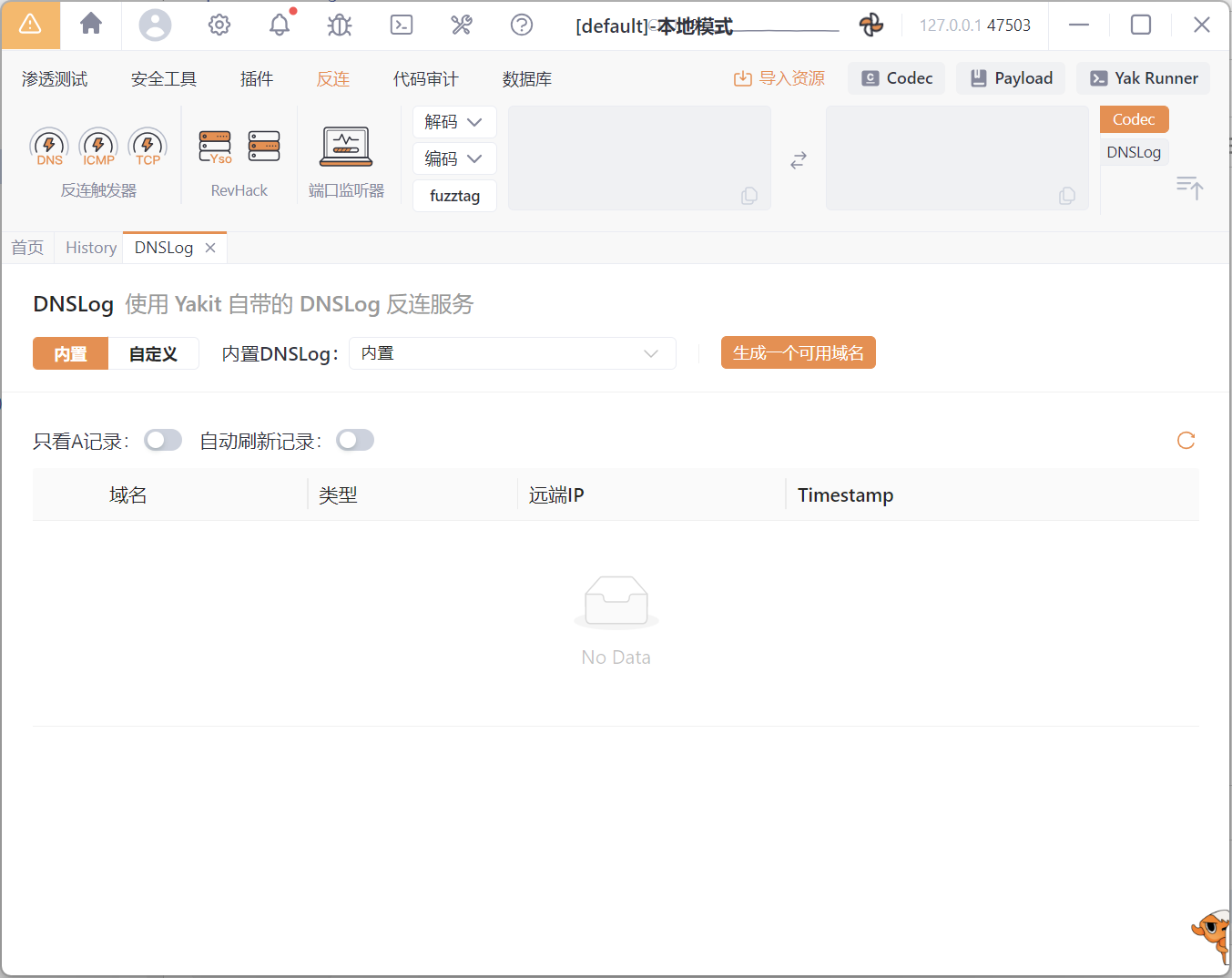1232x978 pixels.
Task: Enable auto refresh records switch
Action: coord(355,441)
